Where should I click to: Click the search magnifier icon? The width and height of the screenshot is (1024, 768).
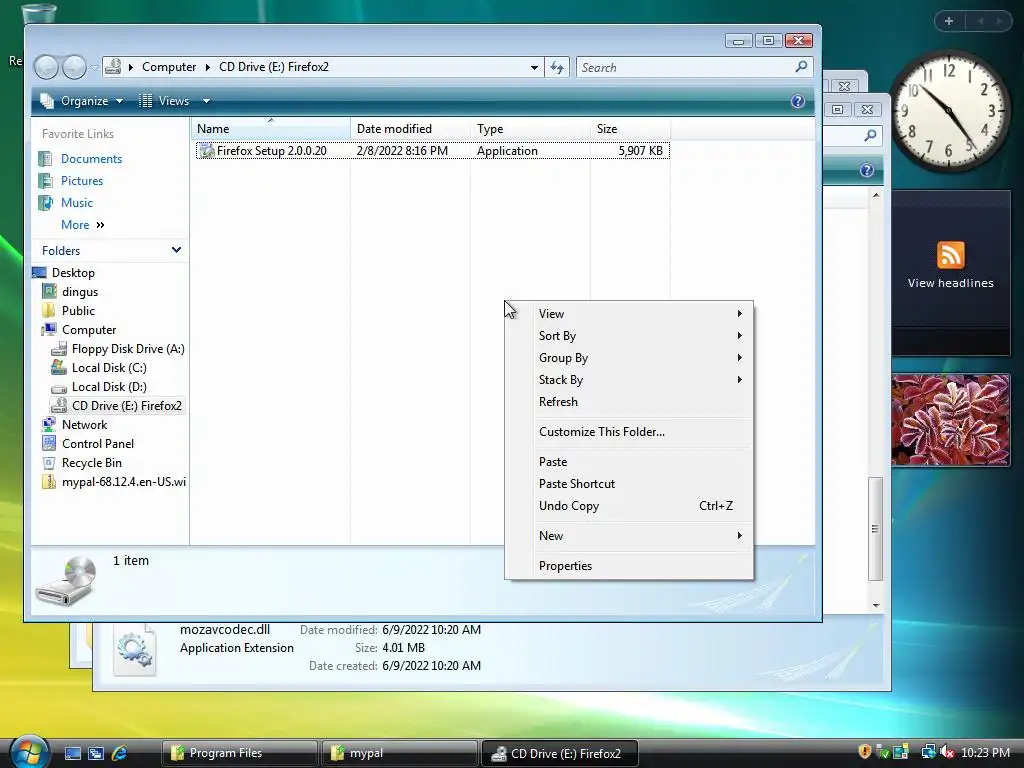point(801,67)
